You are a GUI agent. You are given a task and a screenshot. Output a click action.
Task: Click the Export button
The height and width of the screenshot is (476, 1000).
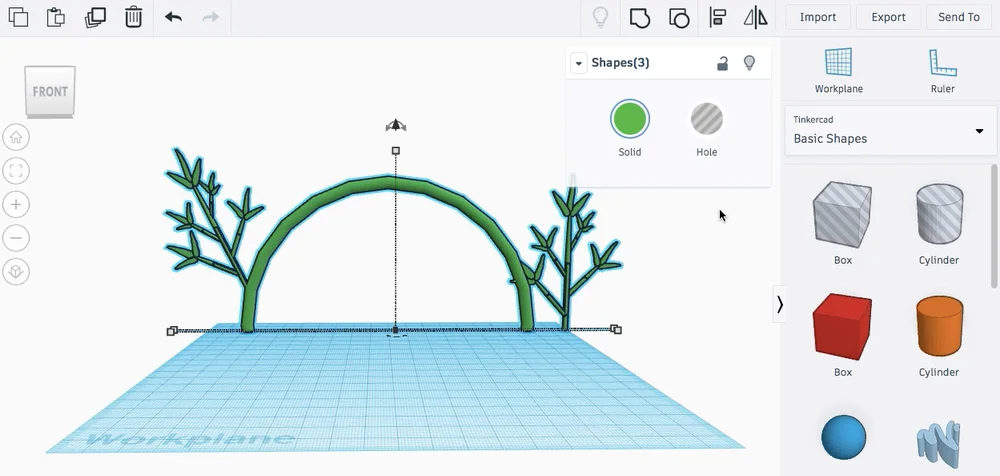coord(888,17)
